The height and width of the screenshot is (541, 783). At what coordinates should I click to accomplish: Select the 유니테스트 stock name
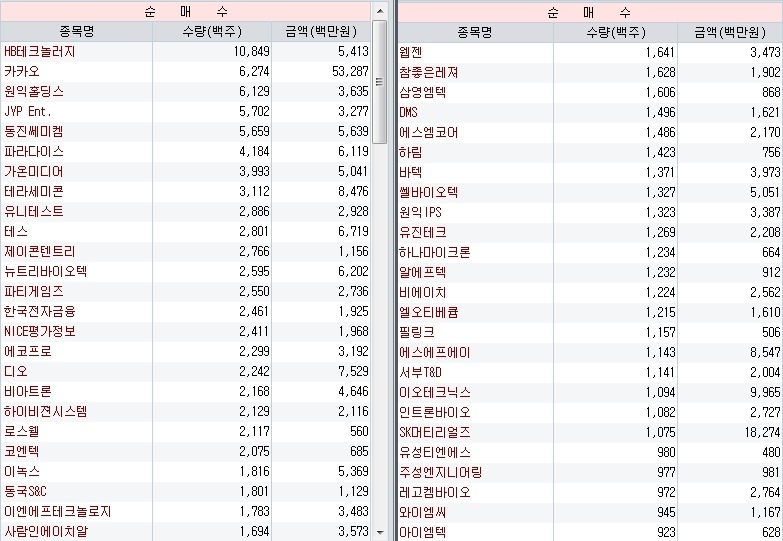pos(33,211)
